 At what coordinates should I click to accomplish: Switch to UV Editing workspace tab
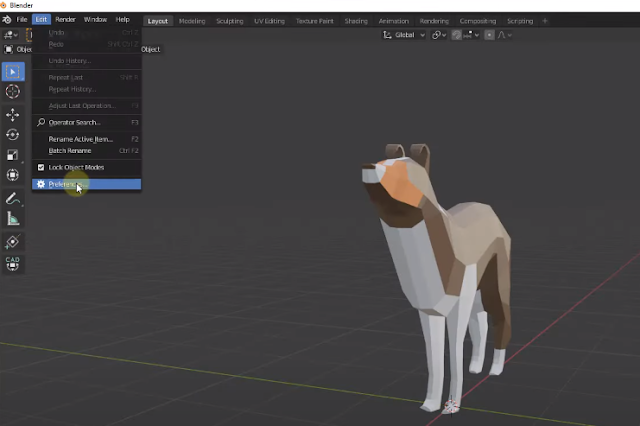coord(269,21)
